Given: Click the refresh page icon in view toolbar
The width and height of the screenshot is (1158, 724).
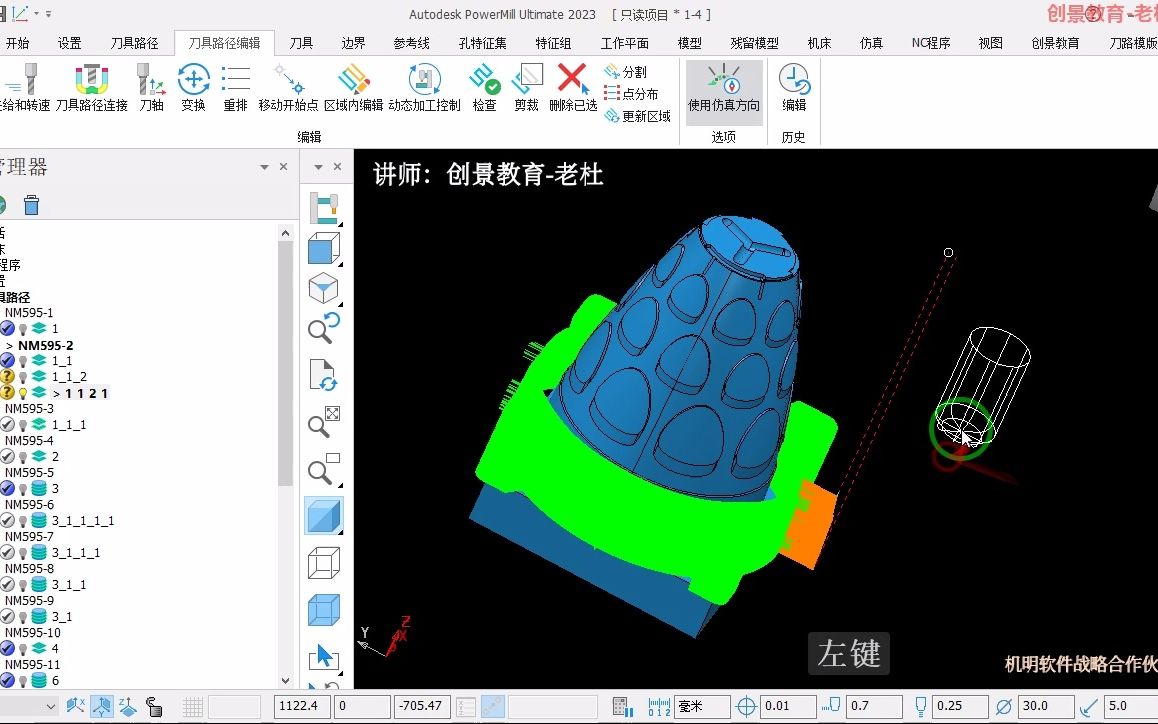Looking at the screenshot, I should (323, 375).
